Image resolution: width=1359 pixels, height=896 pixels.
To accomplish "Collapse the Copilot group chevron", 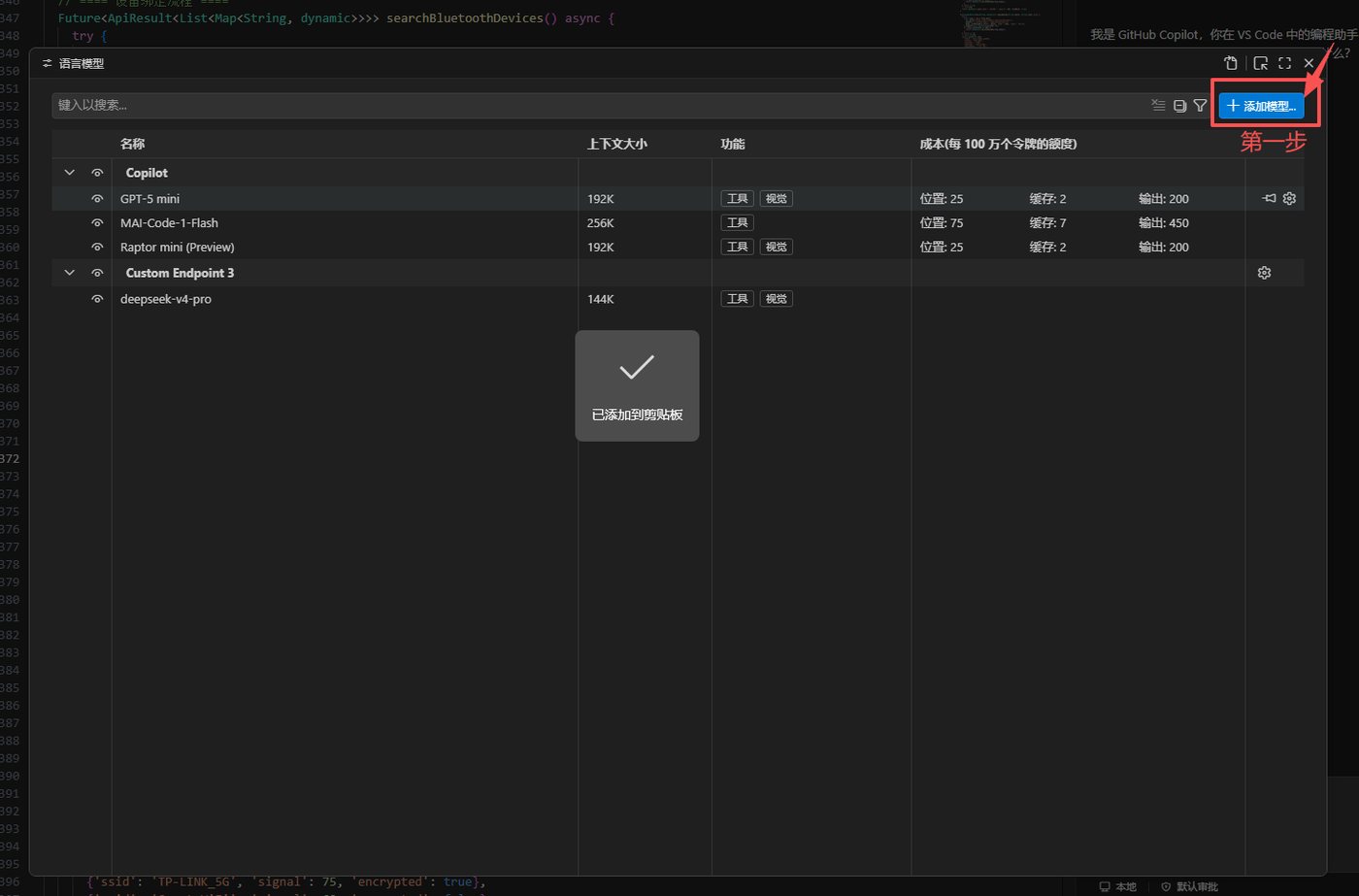I will (x=69, y=173).
